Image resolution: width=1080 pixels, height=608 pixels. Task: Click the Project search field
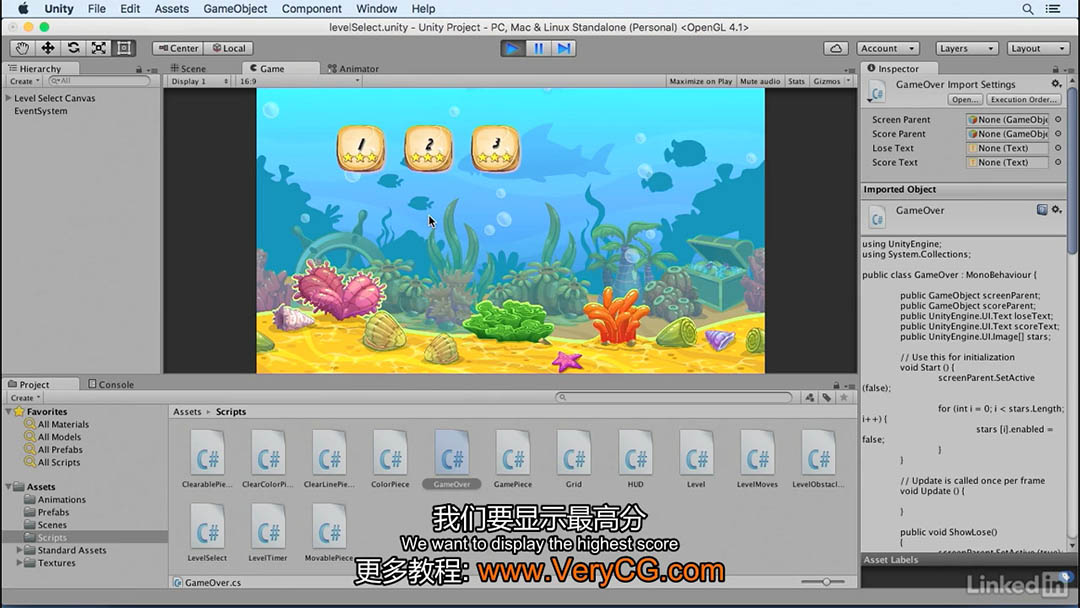coord(674,397)
